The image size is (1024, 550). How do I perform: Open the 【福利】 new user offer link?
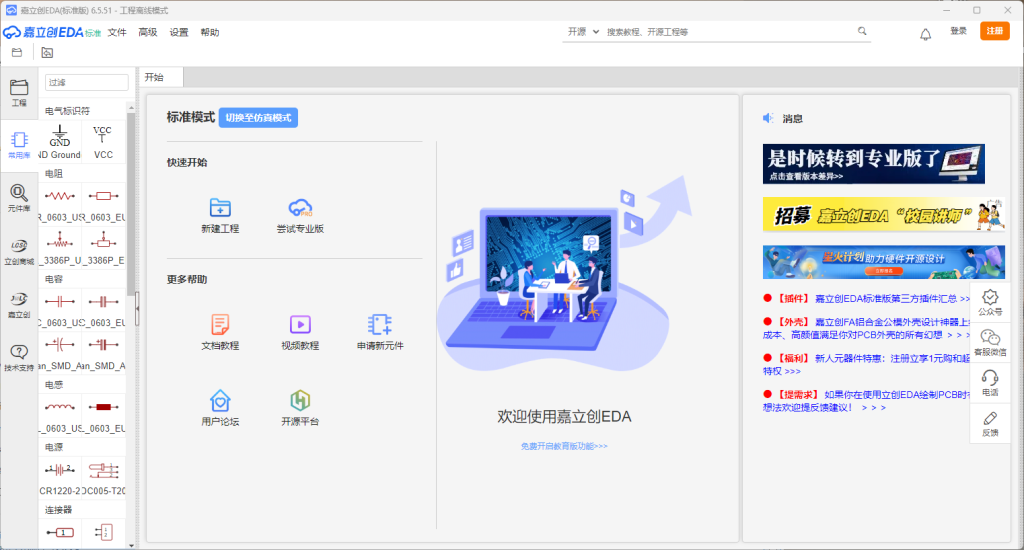(x=867, y=364)
